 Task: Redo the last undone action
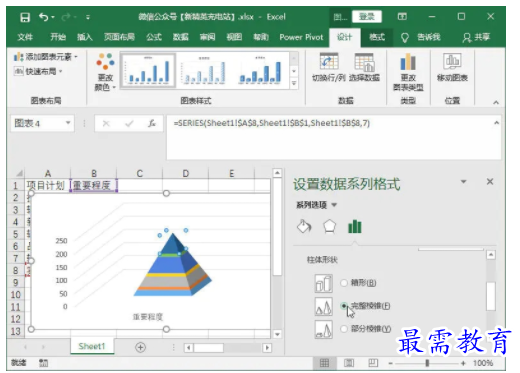pyautogui.click(x=66, y=17)
